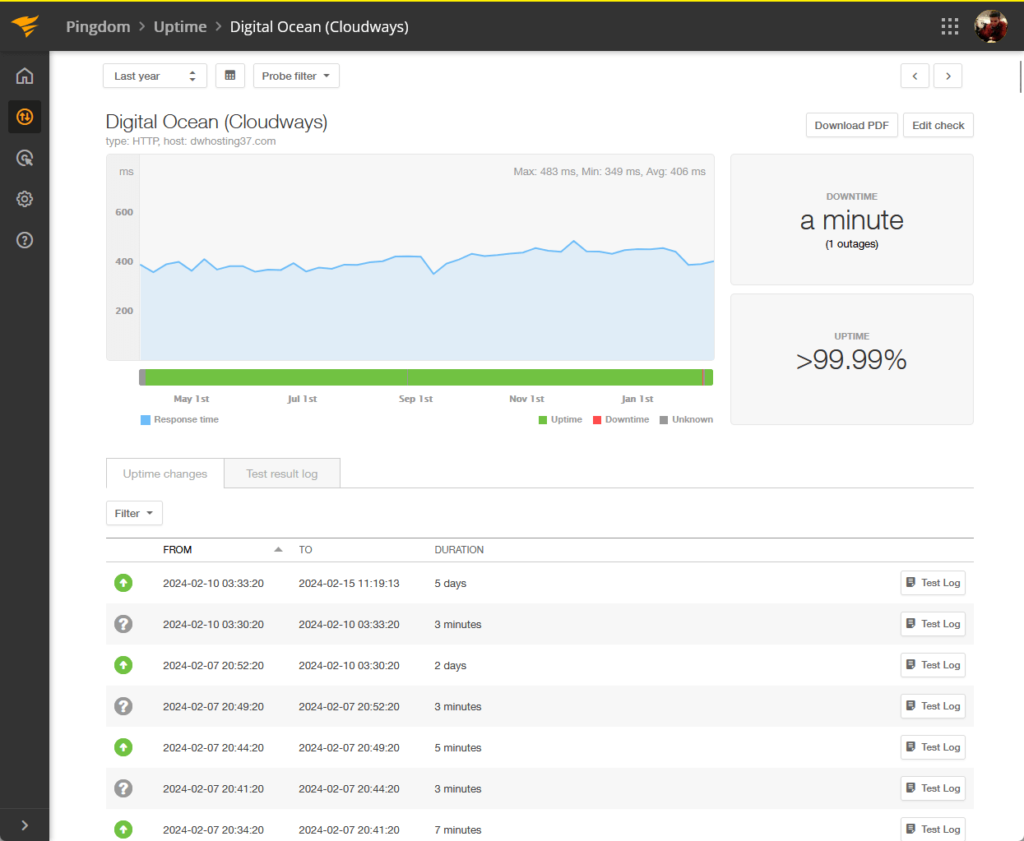The height and width of the screenshot is (841, 1024).
Task: Click the SolarWinds logo icon
Action: [25, 26]
